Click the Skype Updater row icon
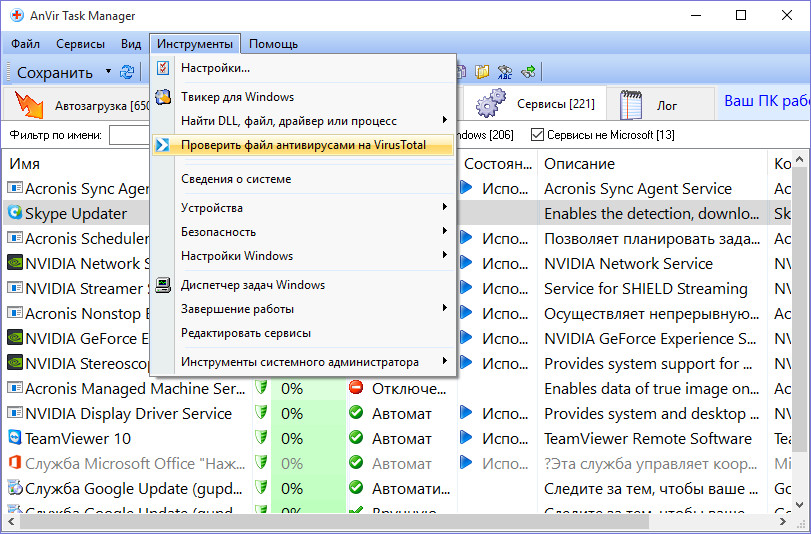 pos(15,212)
